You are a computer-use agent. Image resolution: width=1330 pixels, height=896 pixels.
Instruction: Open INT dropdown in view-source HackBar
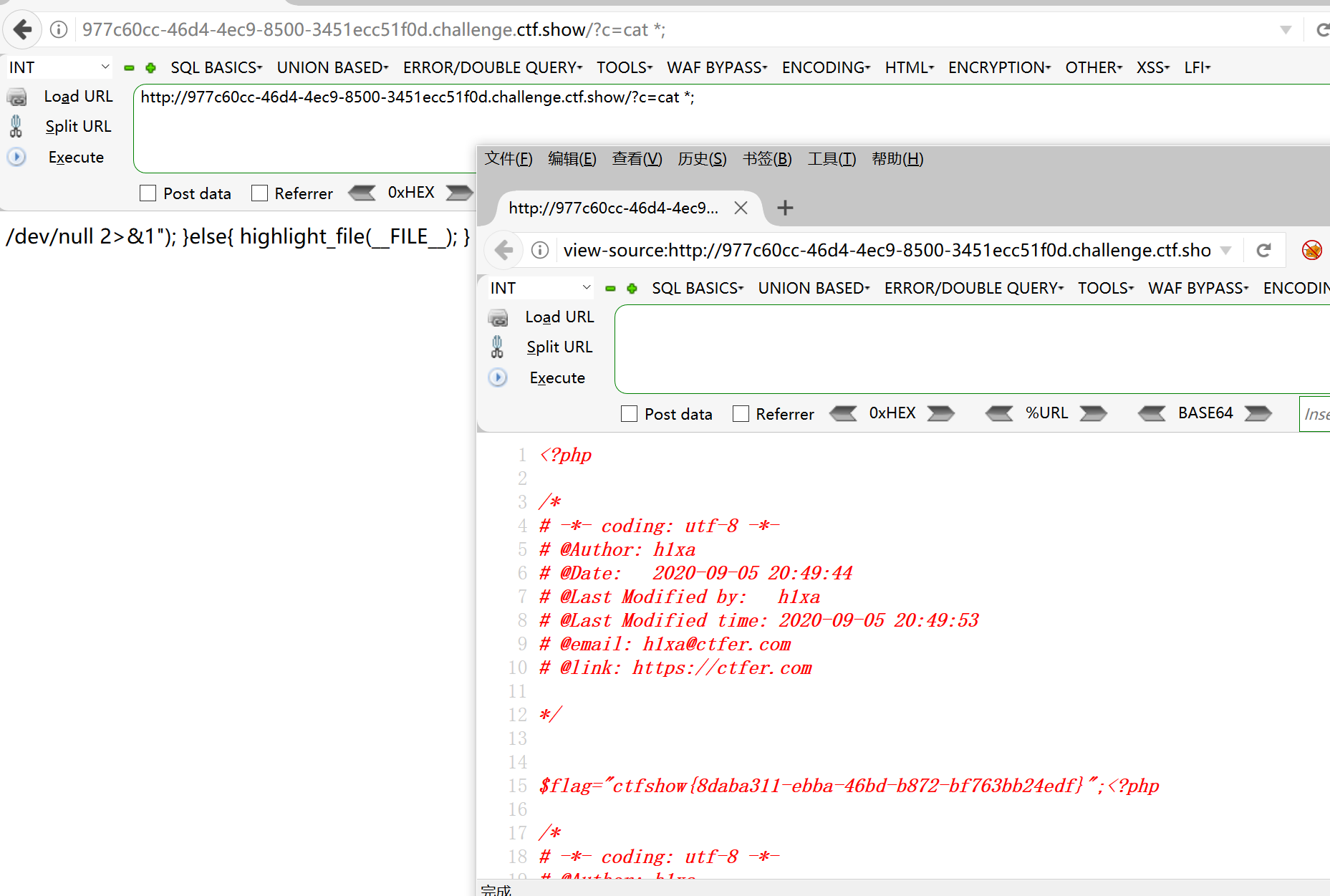(541, 288)
